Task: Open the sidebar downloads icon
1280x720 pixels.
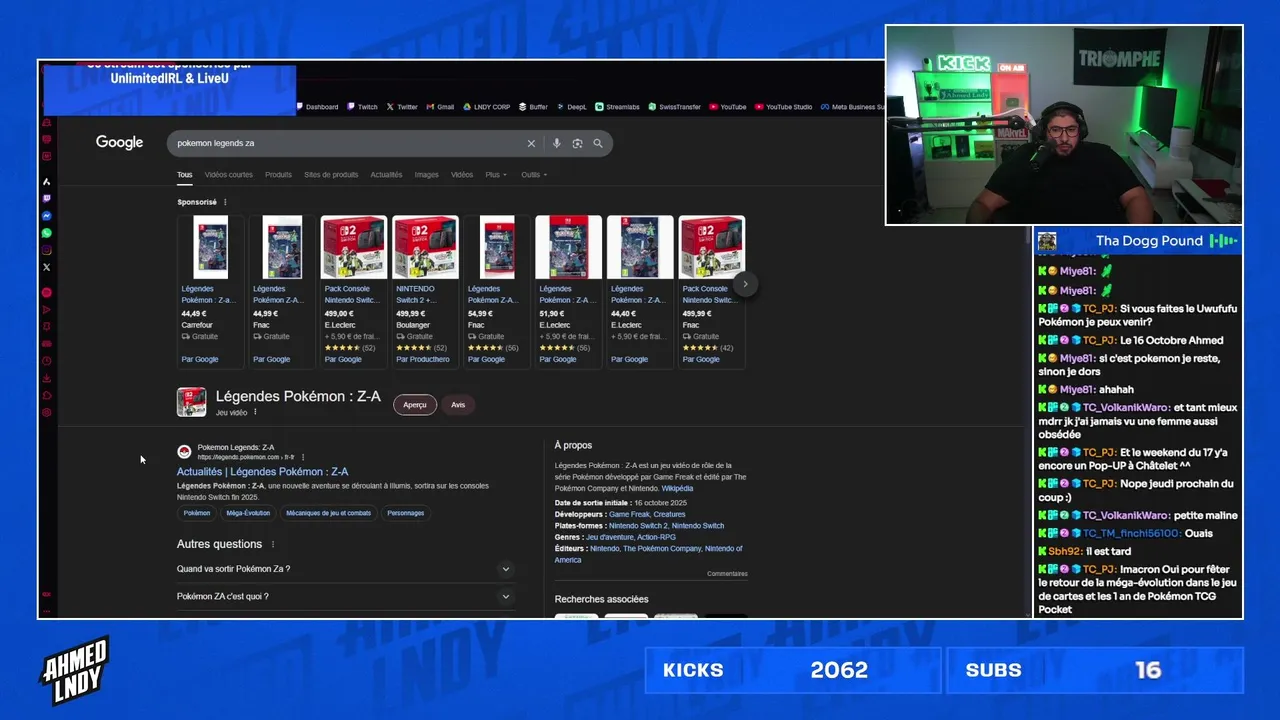Action: [47, 378]
